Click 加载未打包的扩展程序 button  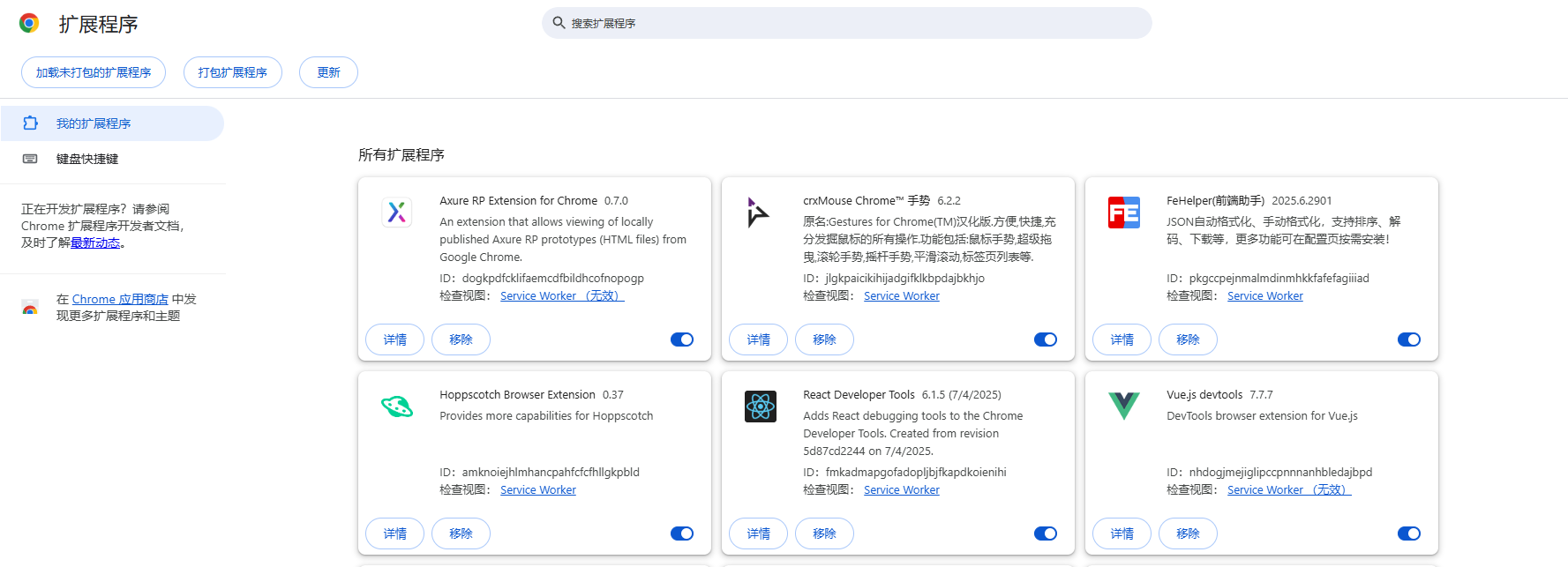pos(94,72)
